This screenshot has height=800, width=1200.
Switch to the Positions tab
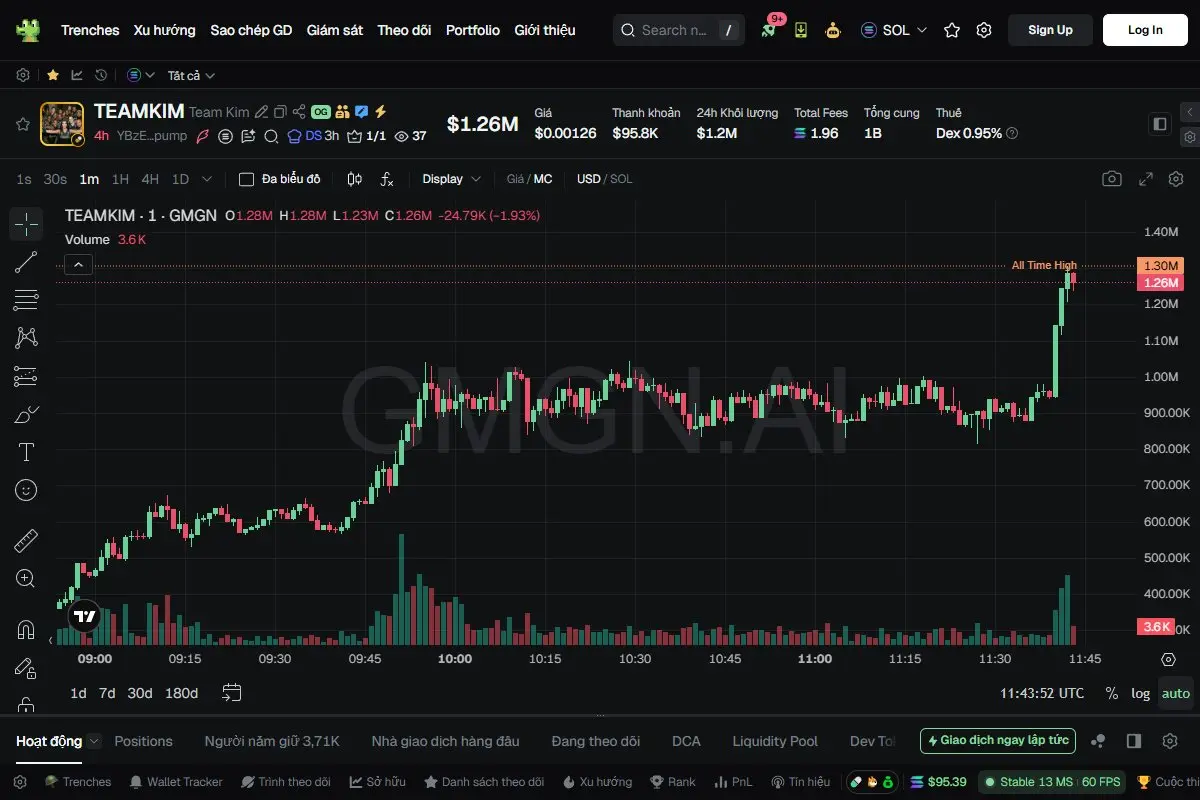pos(143,741)
